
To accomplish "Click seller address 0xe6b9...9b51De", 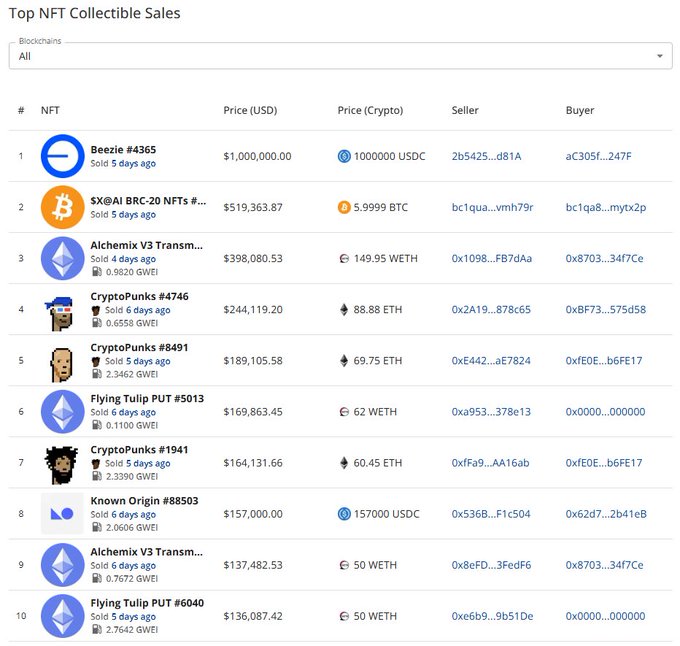I will (x=492, y=616).
